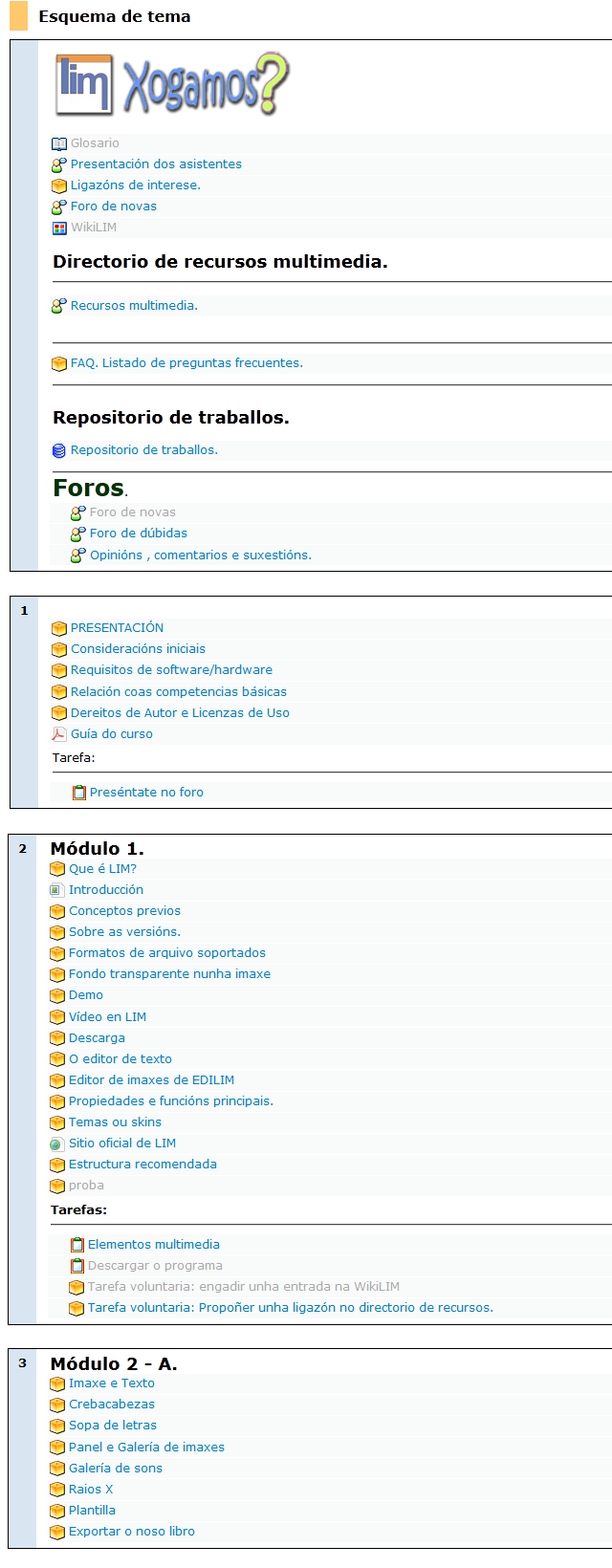The height and width of the screenshot is (1568, 612).
Task: Click the assignment icon beside Preséntate no foro
Action: (78, 793)
